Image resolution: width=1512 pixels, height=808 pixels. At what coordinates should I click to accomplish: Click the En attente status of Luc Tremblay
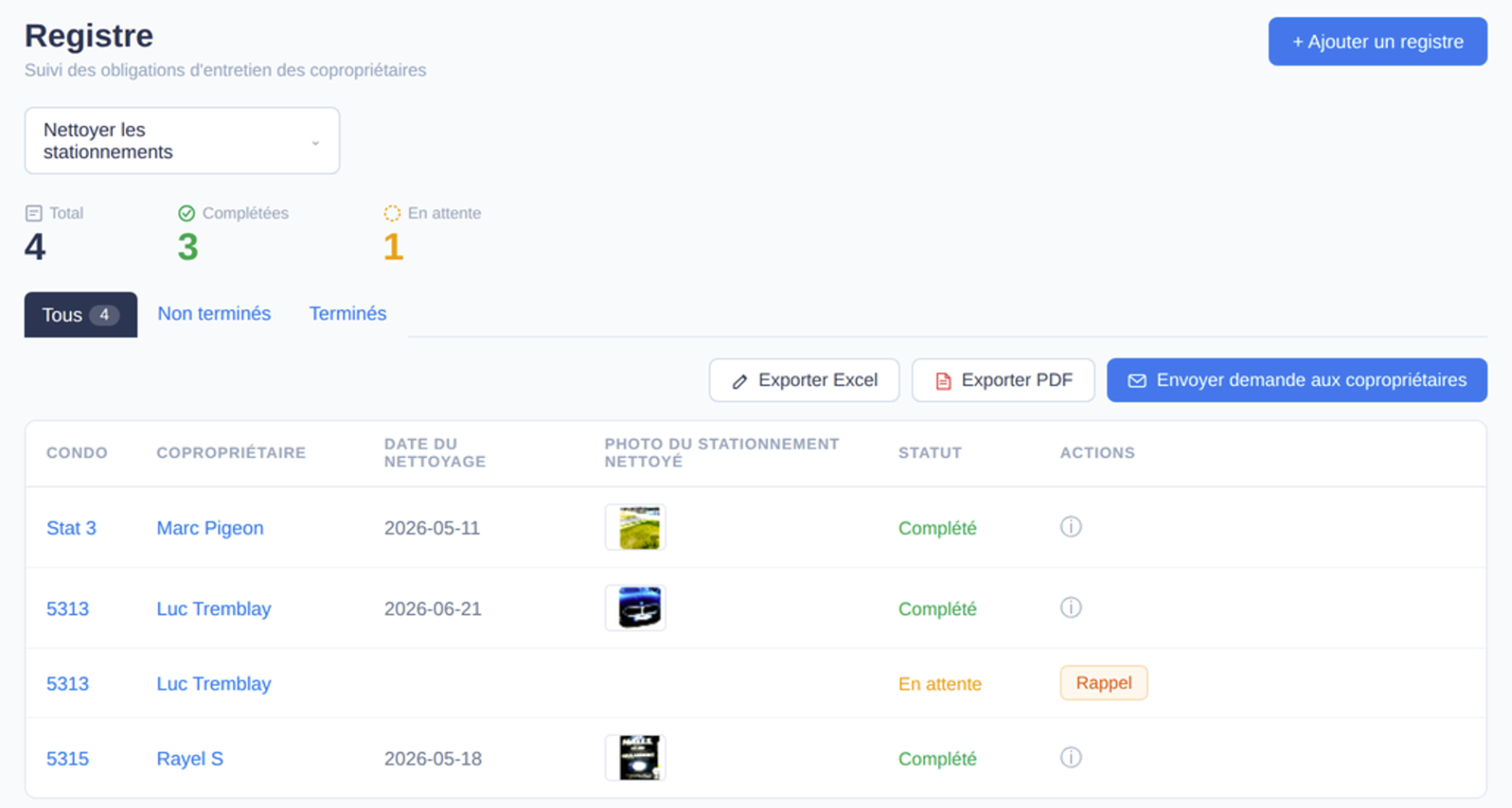[x=939, y=684]
